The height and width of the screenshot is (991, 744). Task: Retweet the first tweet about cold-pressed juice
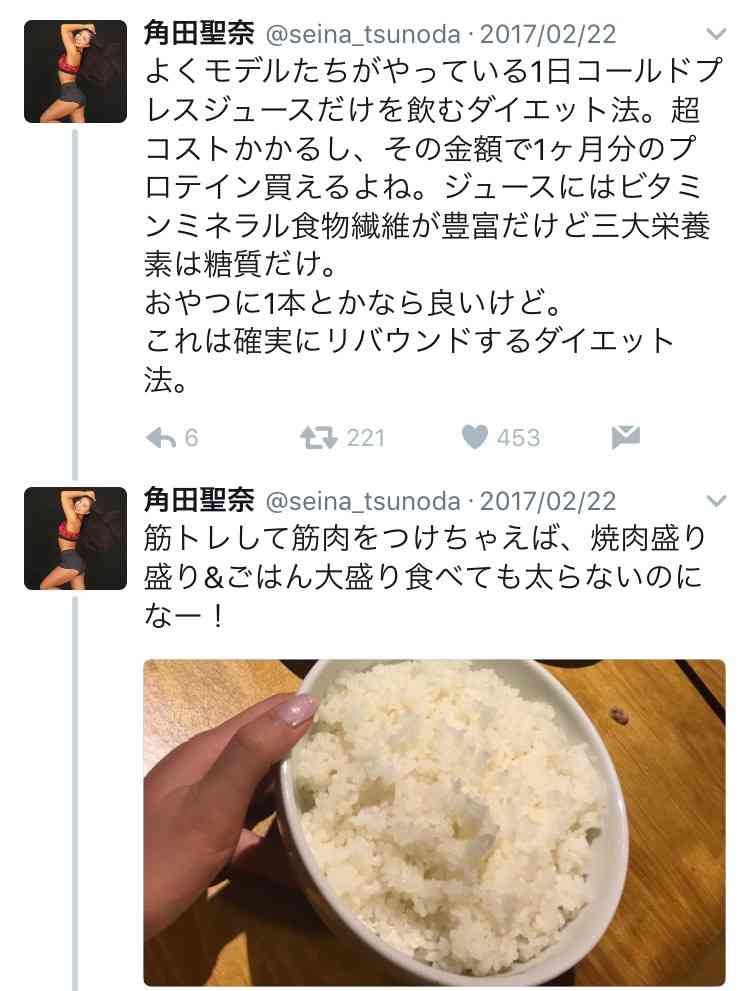[x=319, y=437]
